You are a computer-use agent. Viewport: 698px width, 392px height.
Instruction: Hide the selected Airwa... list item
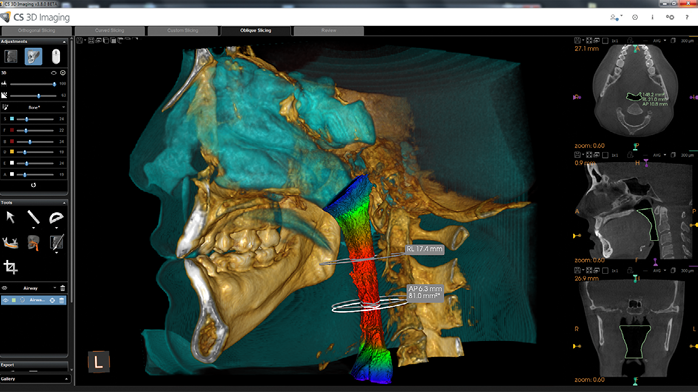pos(5,300)
